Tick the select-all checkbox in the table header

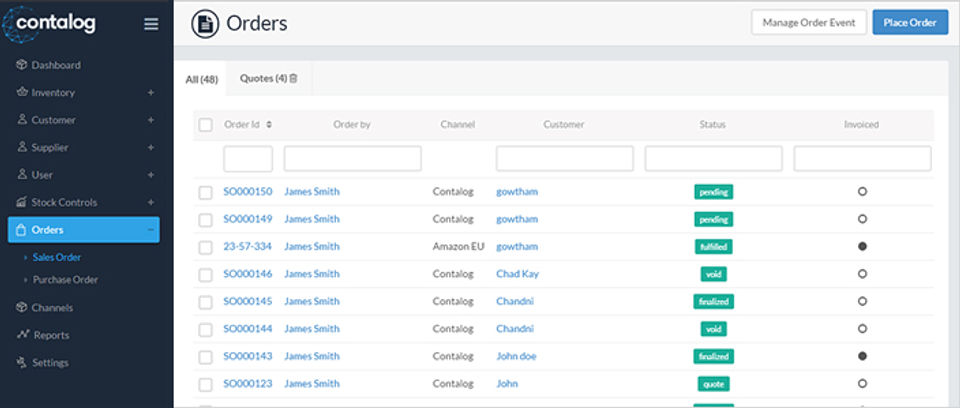(205, 125)
